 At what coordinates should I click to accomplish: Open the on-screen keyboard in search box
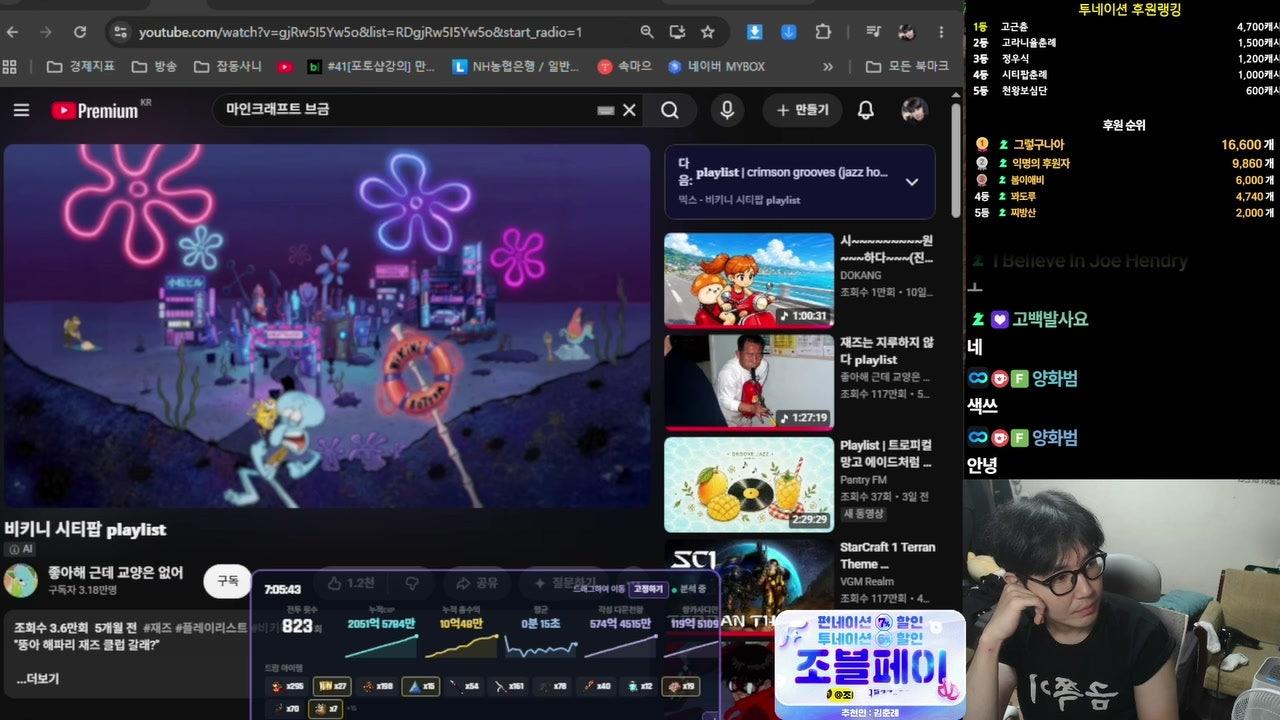605,110
